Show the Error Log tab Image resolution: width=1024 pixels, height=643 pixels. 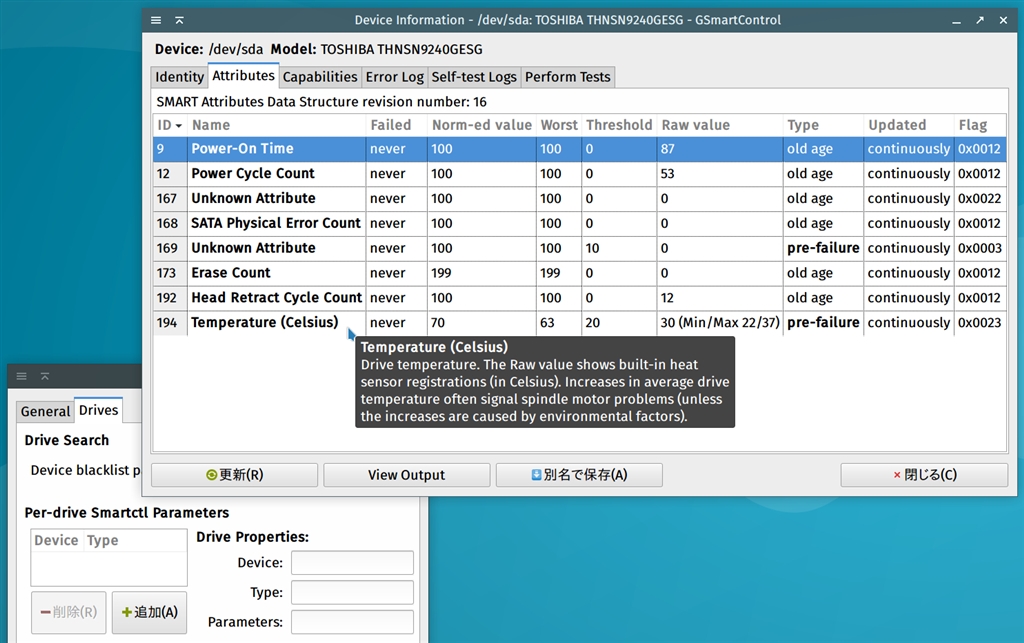(x=394, y=77)
